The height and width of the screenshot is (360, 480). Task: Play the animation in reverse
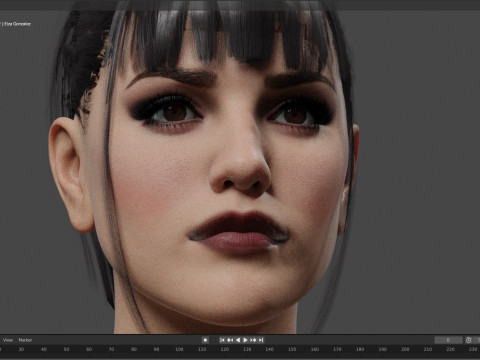238,340
